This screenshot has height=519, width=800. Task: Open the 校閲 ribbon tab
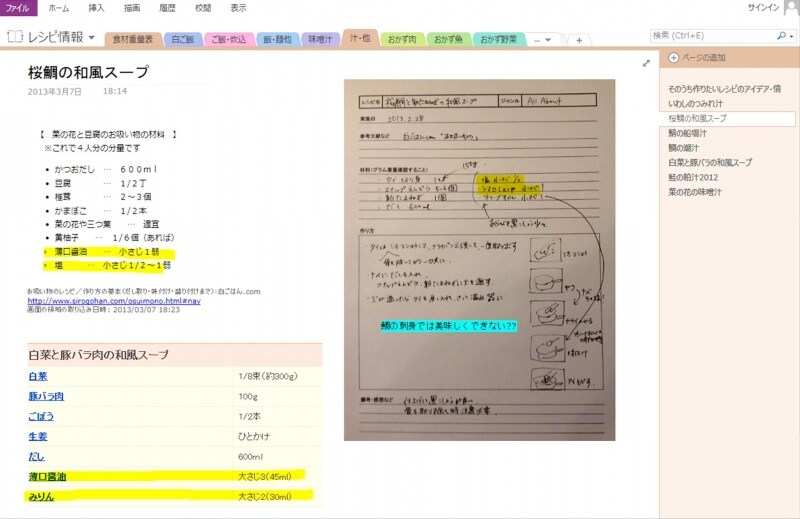(203, 8)
